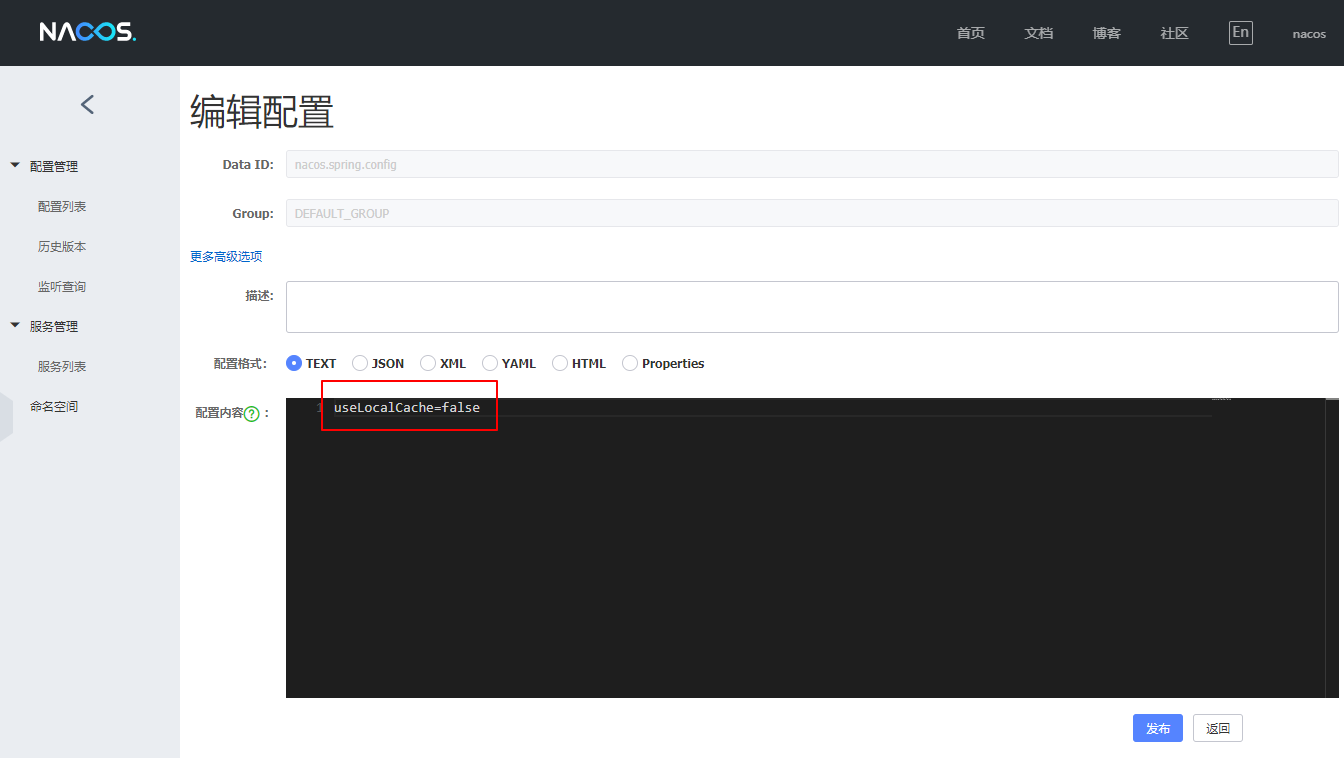The height and width of the screenshot is (758, 1344).
Task: Select the Properties format radio button
Action: coord(630,363)
